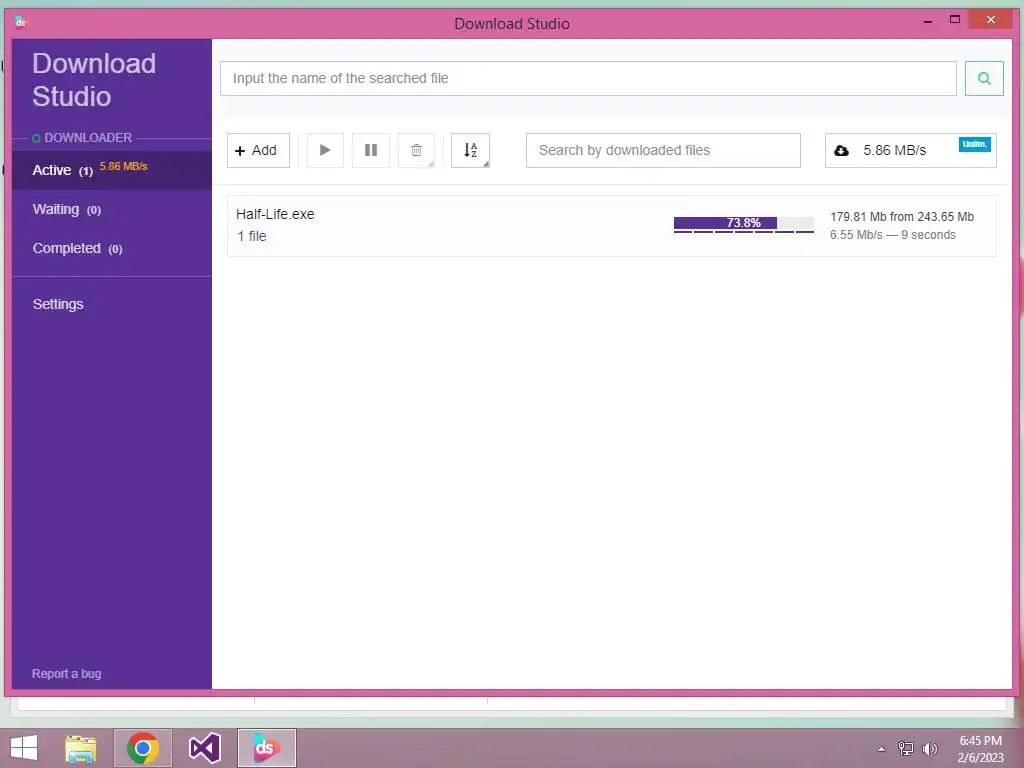Delete the download with the trash icon
1024x768 pixels.
[416, 150]
